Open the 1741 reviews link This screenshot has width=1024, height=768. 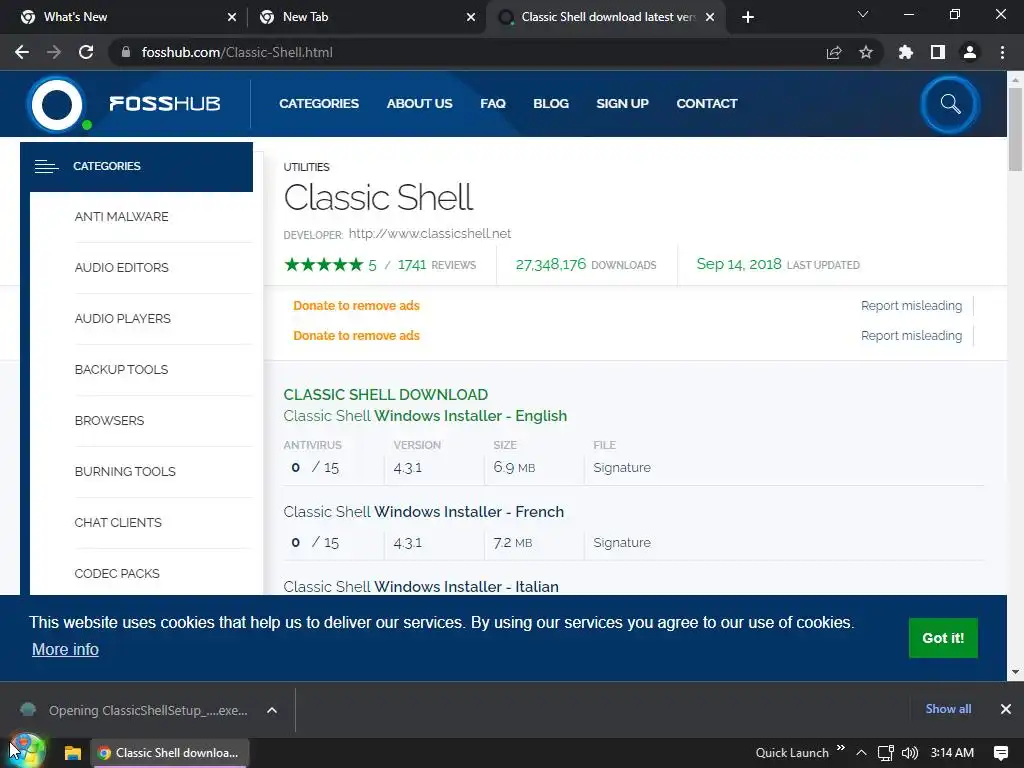(437, 265)
